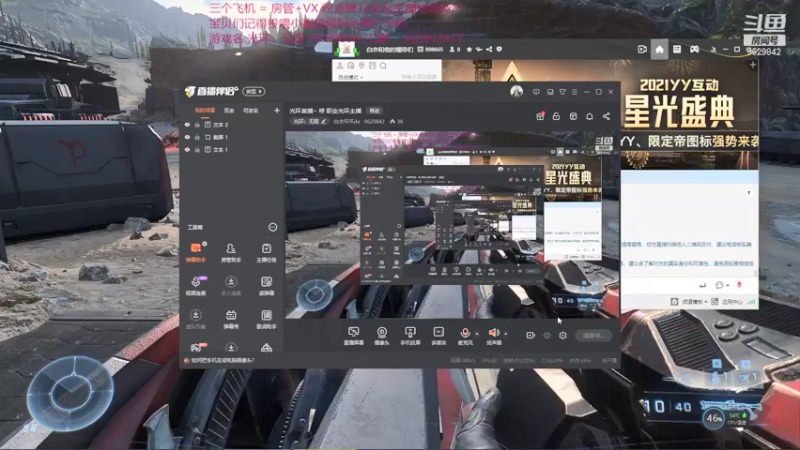
Task: Add 摄像头 camera source
Action: [x=382, y=336]
